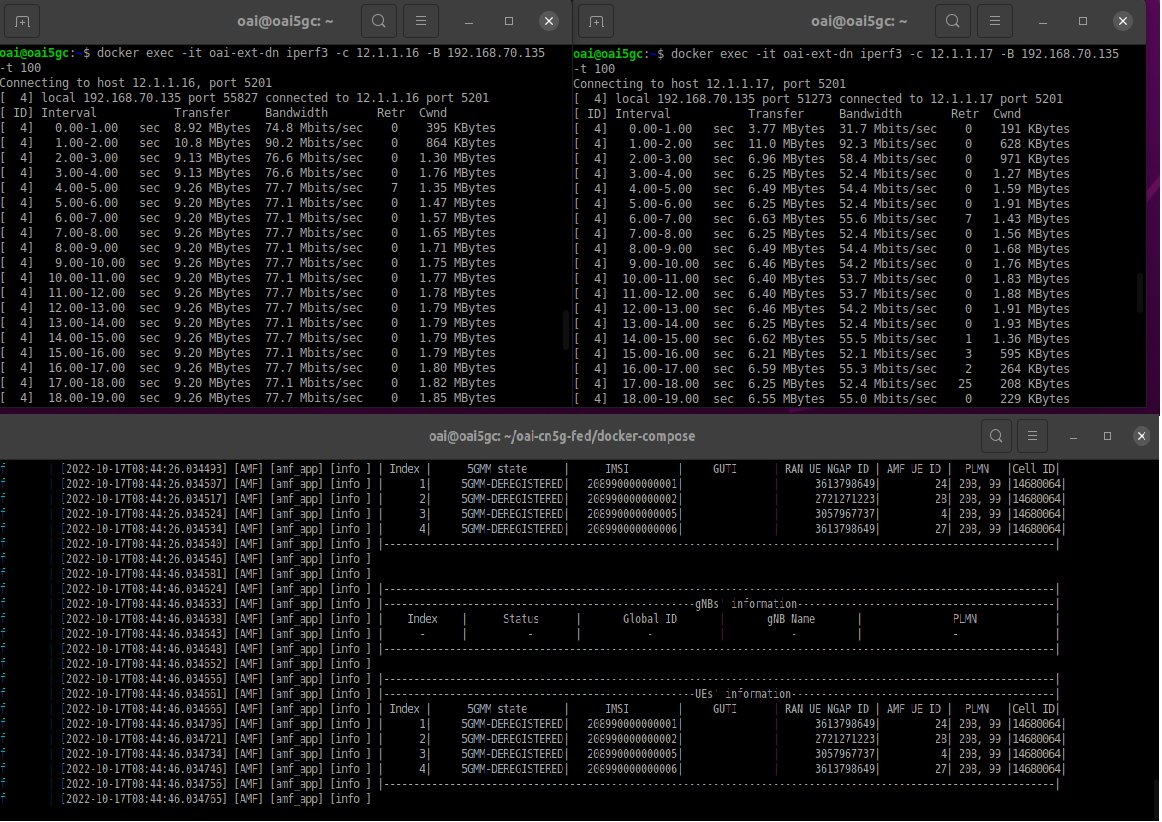Open hamburger menu in left terminal window
1162x822 pixels.
tap(421, 21)
